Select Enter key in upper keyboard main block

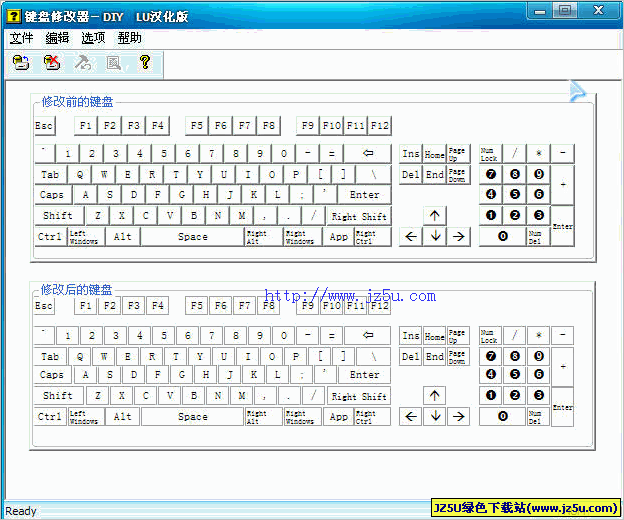coord(364,195)
